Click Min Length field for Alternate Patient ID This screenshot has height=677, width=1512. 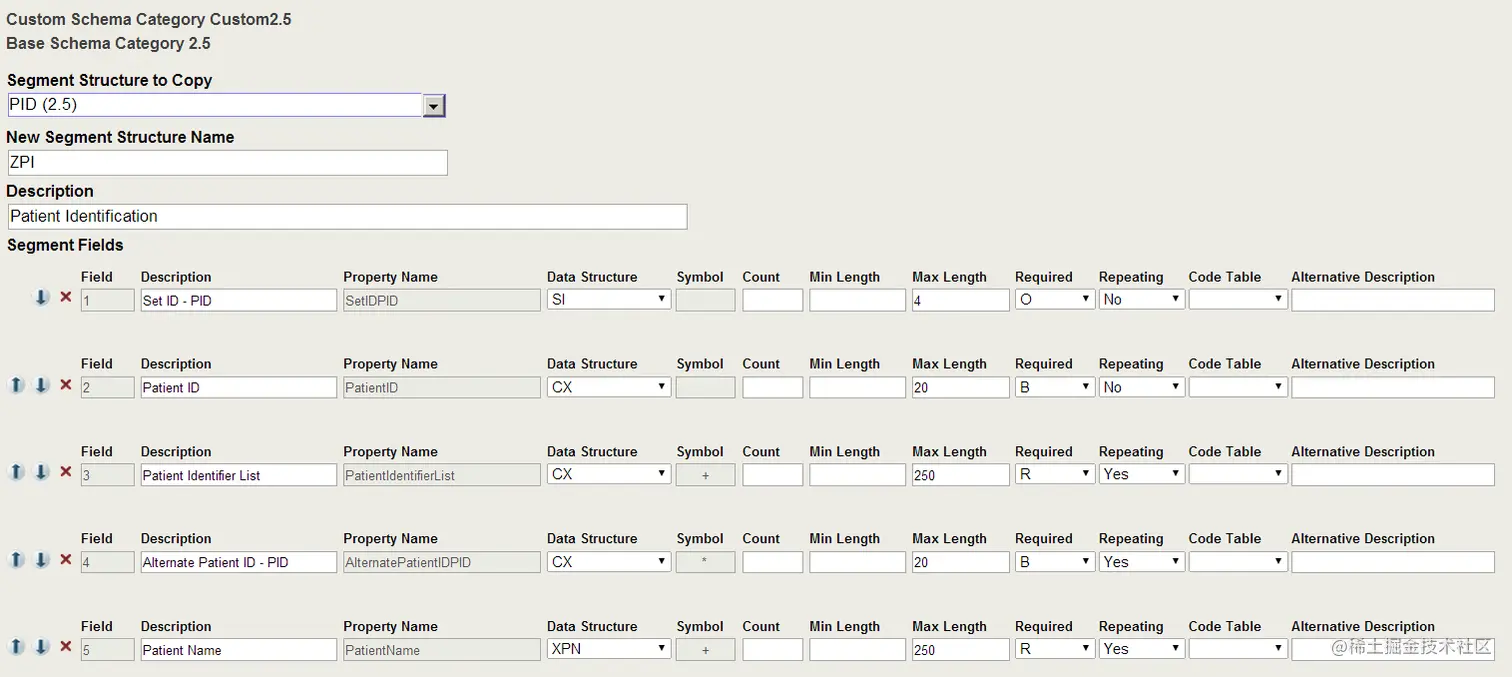pyautogui.click(x=857, y=562)
